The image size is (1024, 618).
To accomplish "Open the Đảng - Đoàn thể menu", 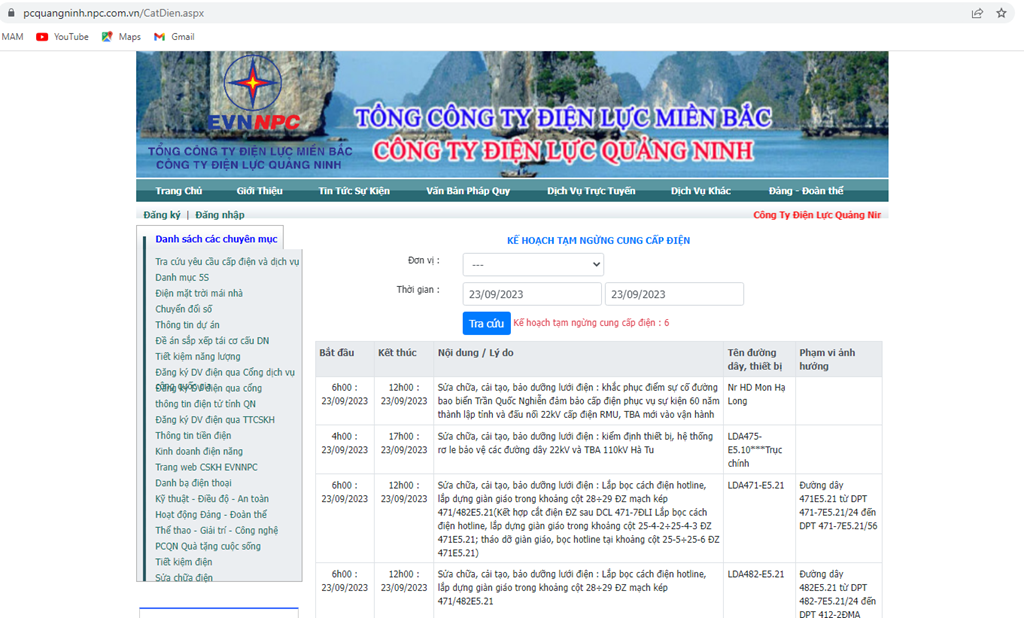I will coord(806,191).
